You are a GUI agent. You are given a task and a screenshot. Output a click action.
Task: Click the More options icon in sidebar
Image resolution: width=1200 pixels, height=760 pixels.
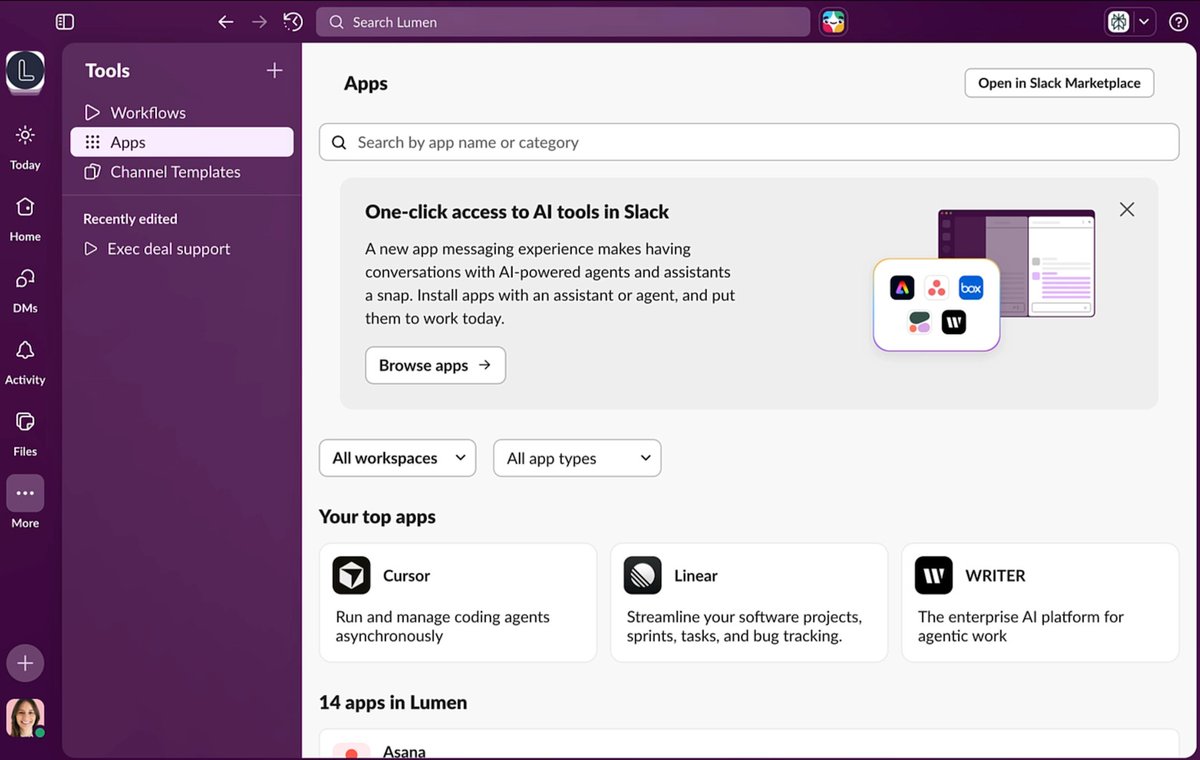click(24, 493)
